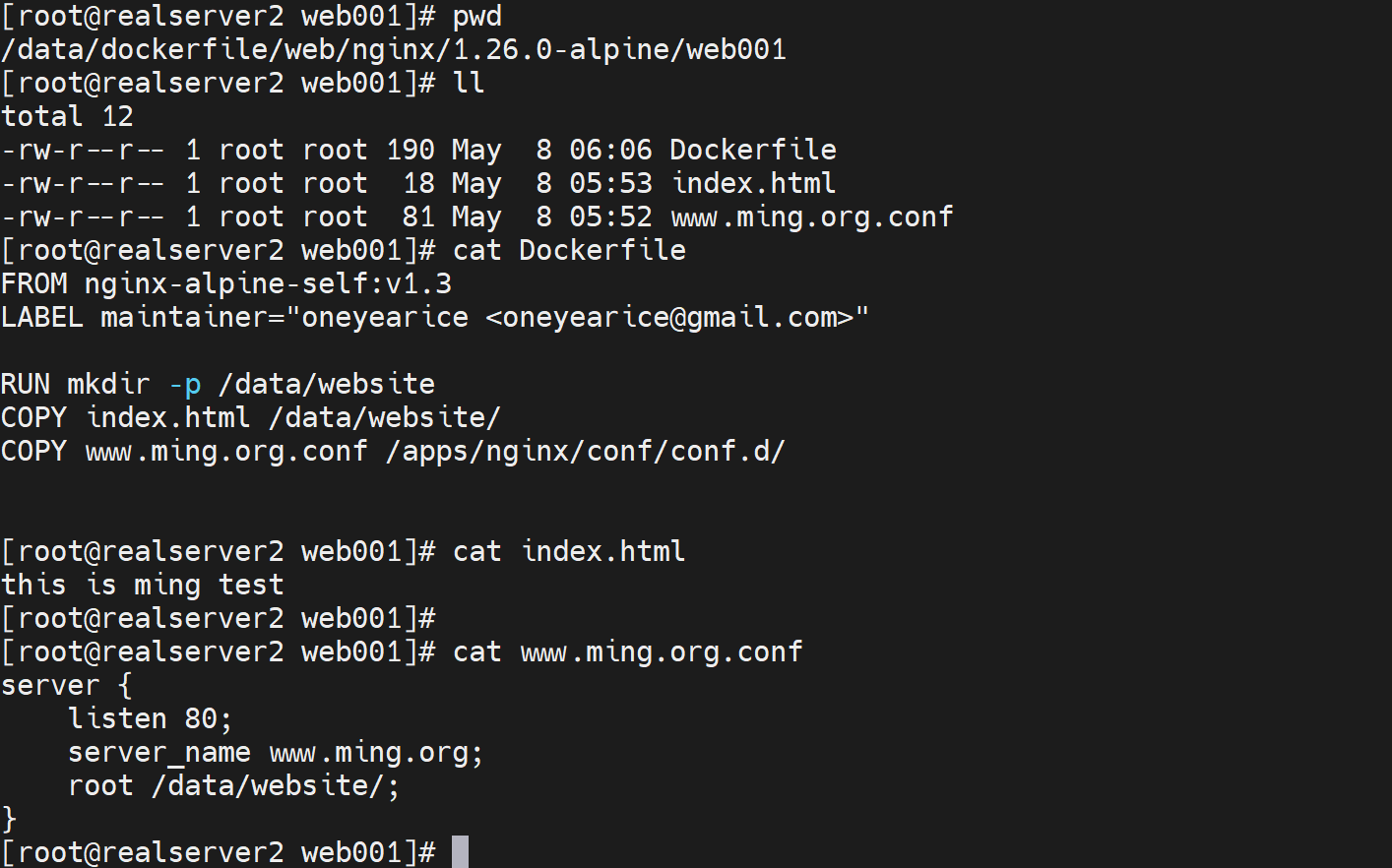The image size is (1392, 868).
Task: Click the ll command after the prompt
Action: click(x=469, y=84)
